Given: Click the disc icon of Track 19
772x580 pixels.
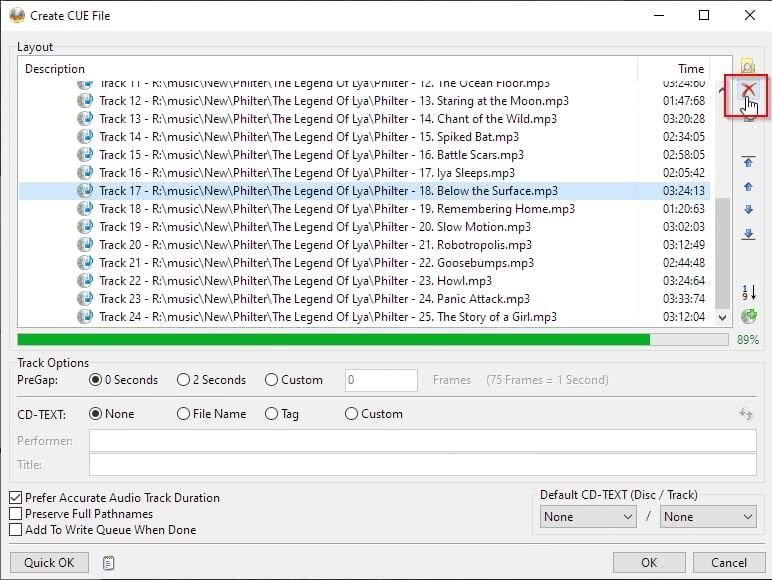Looking at the screenshot, I should tap(85, 226).
